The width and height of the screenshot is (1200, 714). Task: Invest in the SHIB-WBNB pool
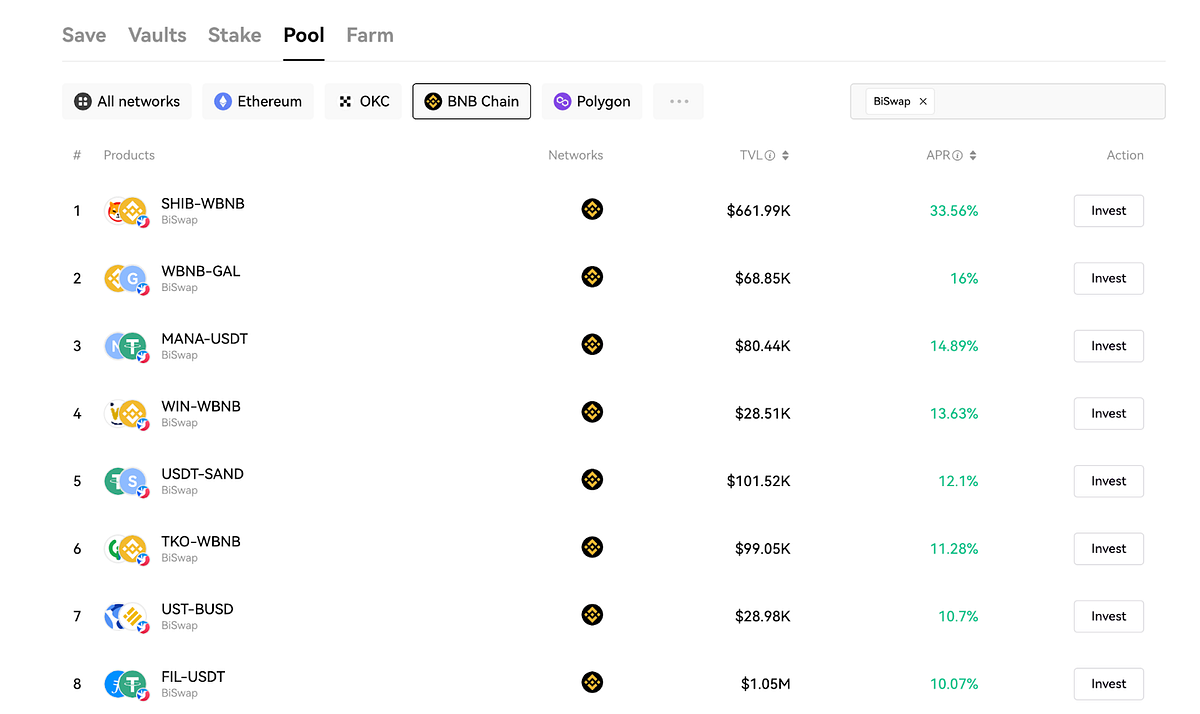click(1108, 211)
